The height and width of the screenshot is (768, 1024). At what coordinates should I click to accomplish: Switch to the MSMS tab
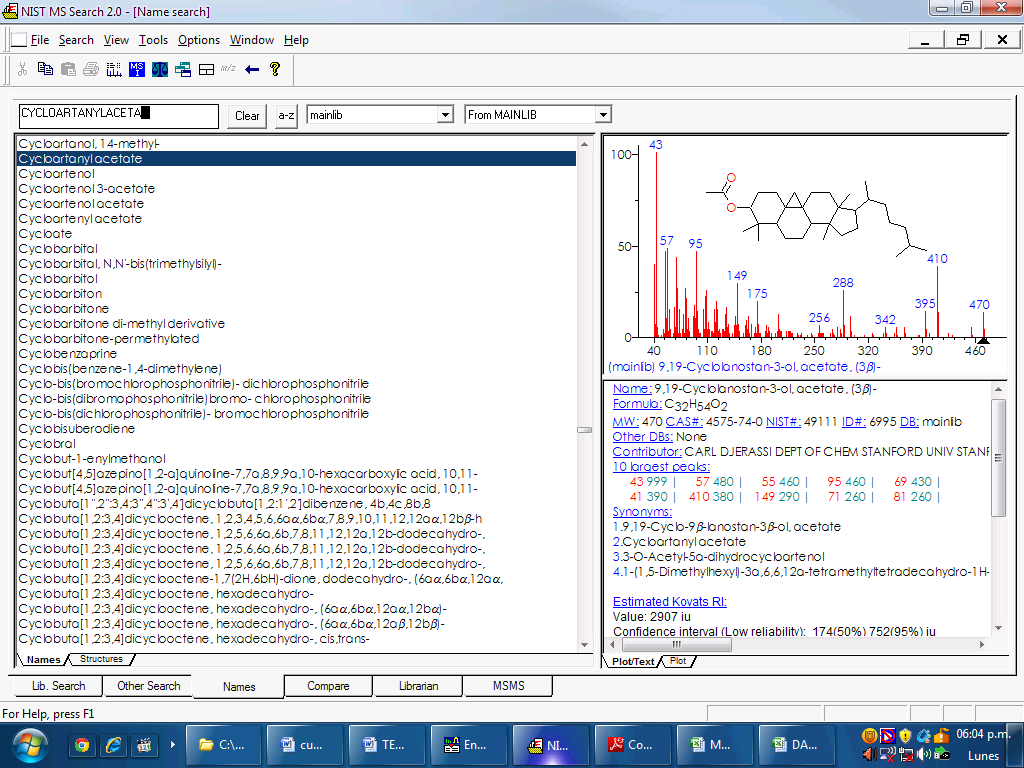[508, 686]
